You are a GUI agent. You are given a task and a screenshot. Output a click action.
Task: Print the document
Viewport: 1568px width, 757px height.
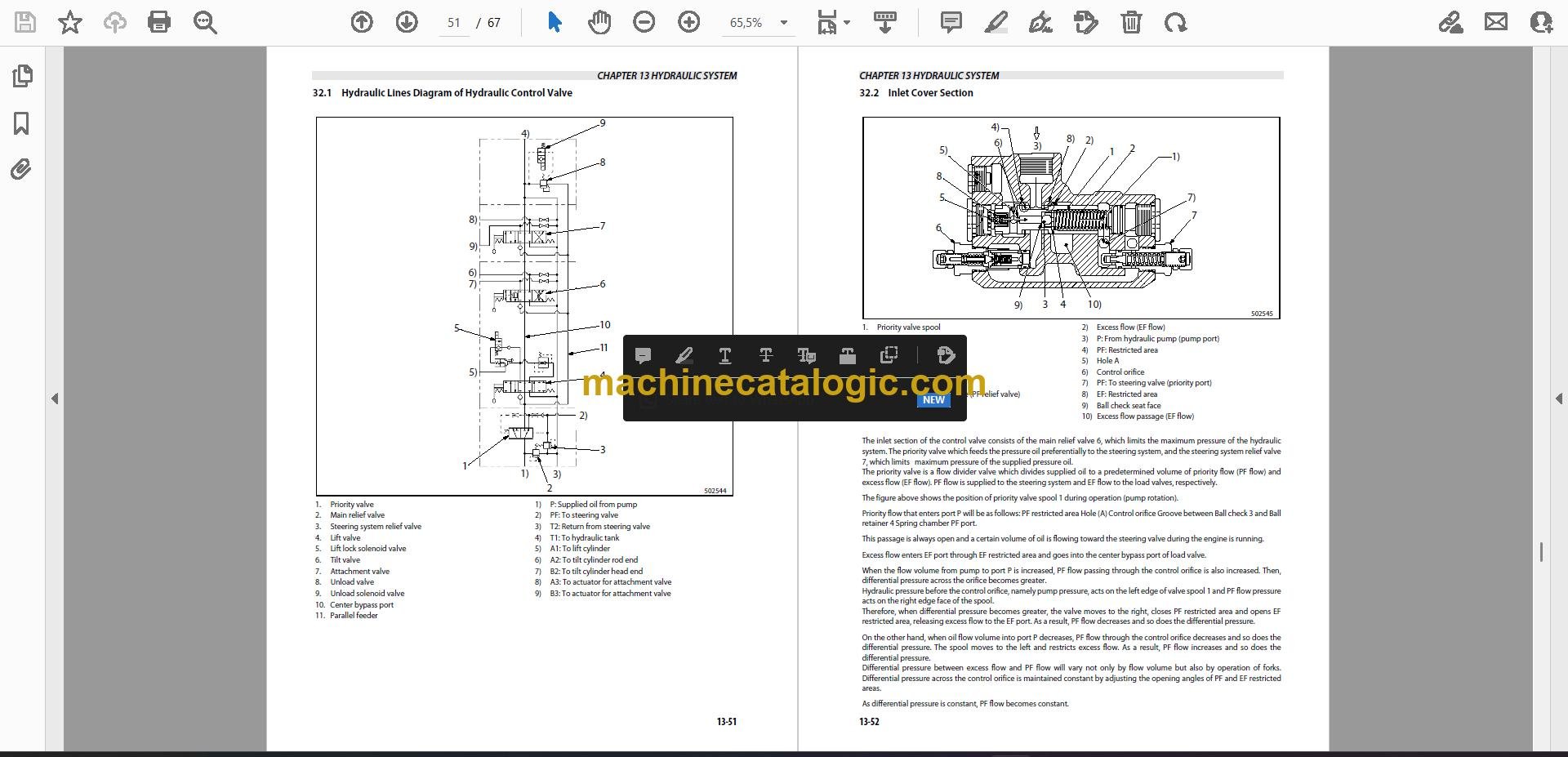159,23
